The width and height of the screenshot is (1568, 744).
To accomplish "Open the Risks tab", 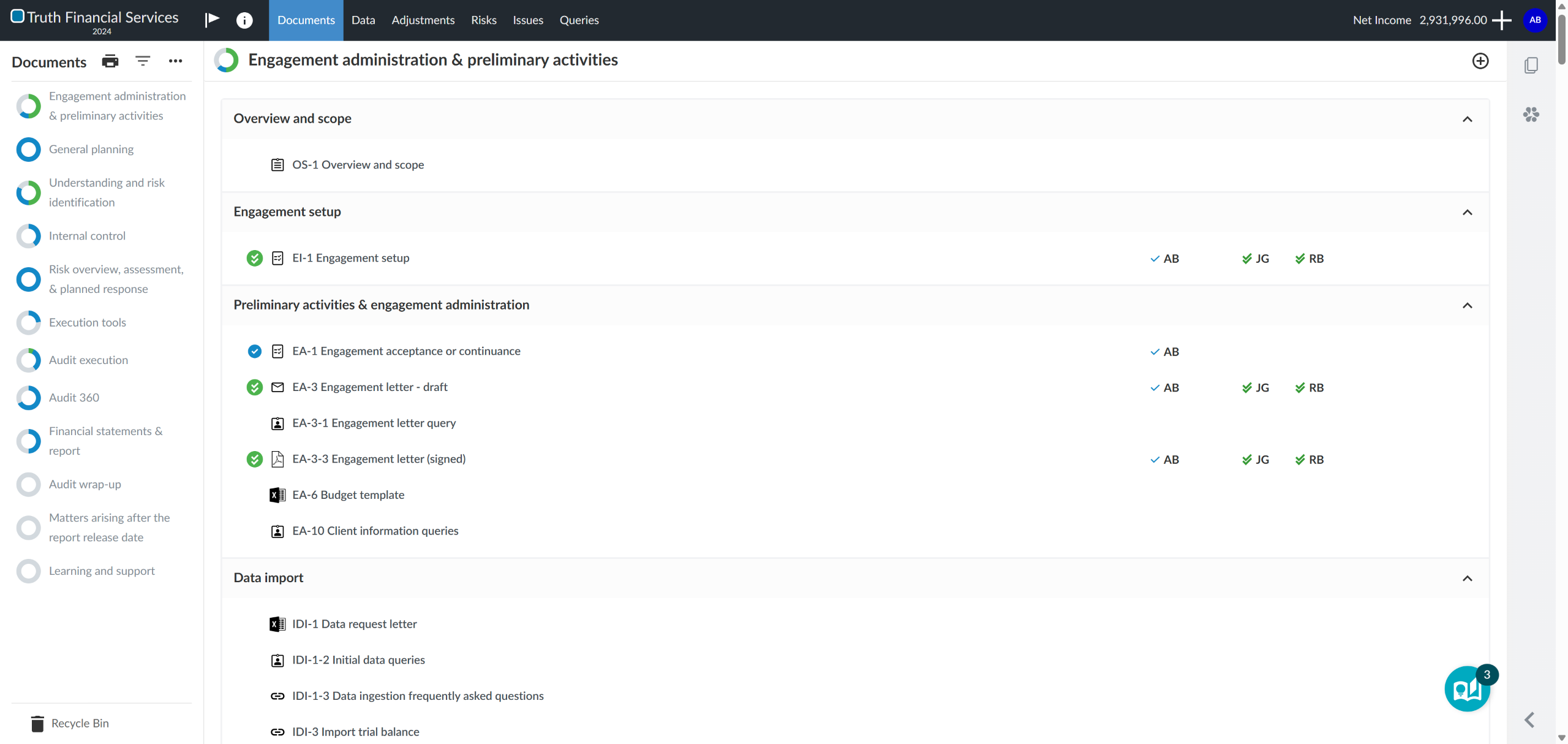I will point(483,20).
